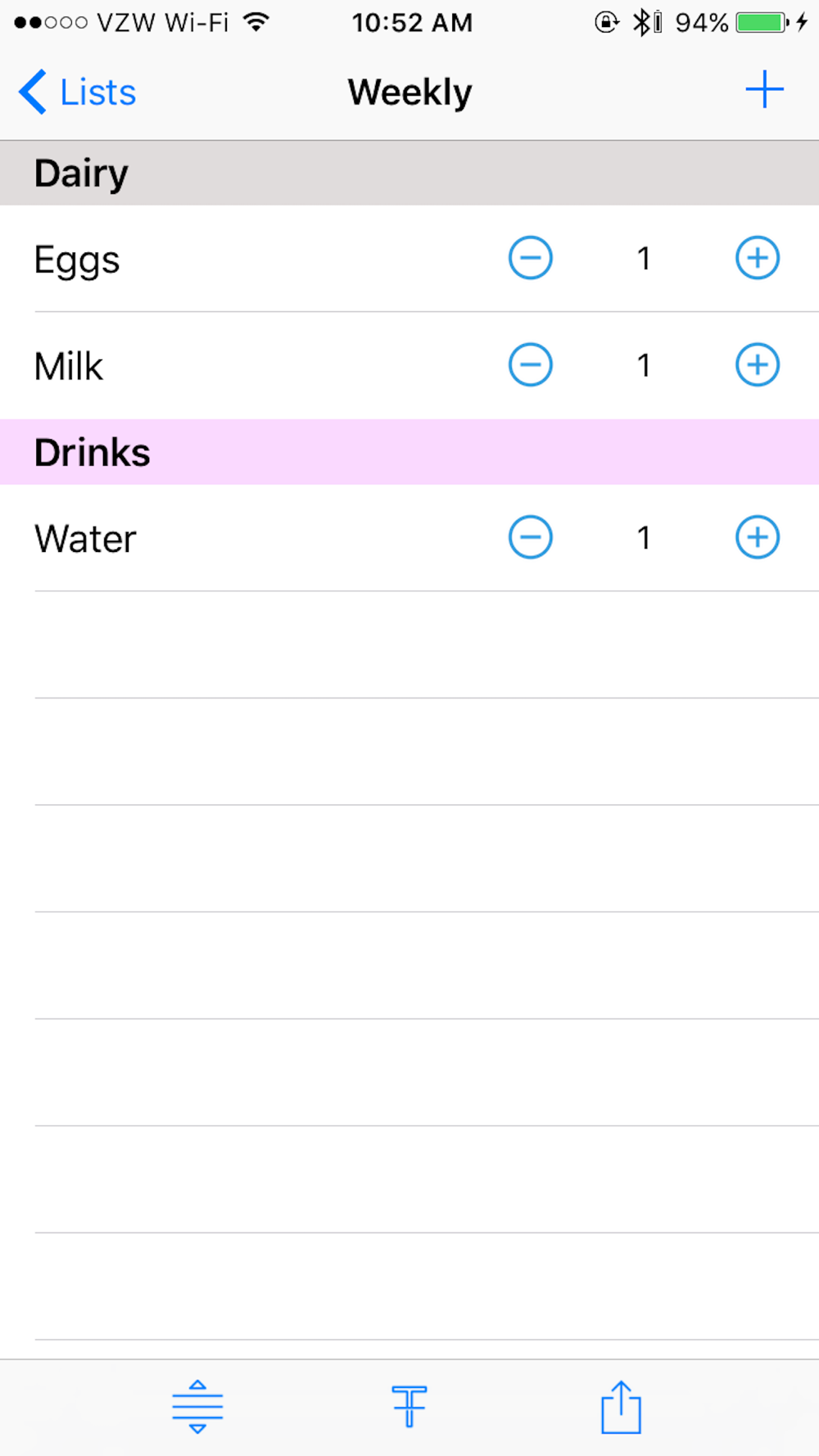Increase Milk quantity with plus button
The height and width of the screenshot is (1456, 819).
[x=757, y=364]
